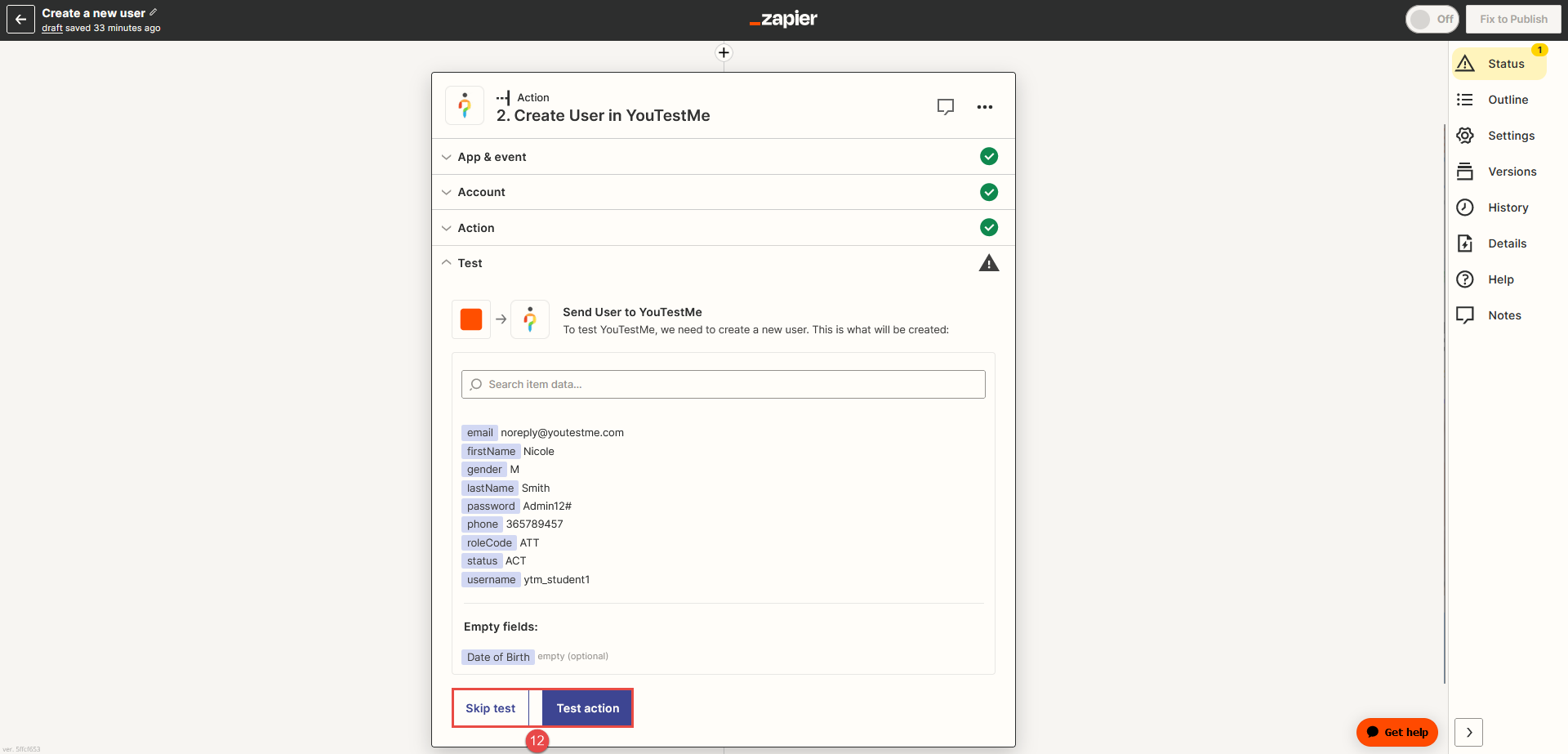Click the Fix to Publish button
Viewport: 1568px width, 754px height.
click(1513, 19)
